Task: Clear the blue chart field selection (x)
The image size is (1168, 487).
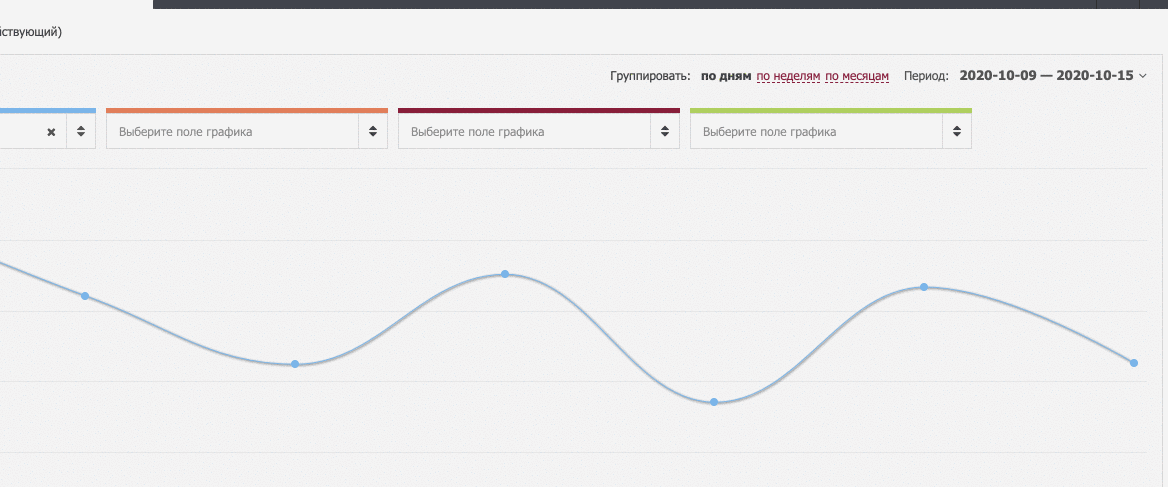Action: [51, 132]
